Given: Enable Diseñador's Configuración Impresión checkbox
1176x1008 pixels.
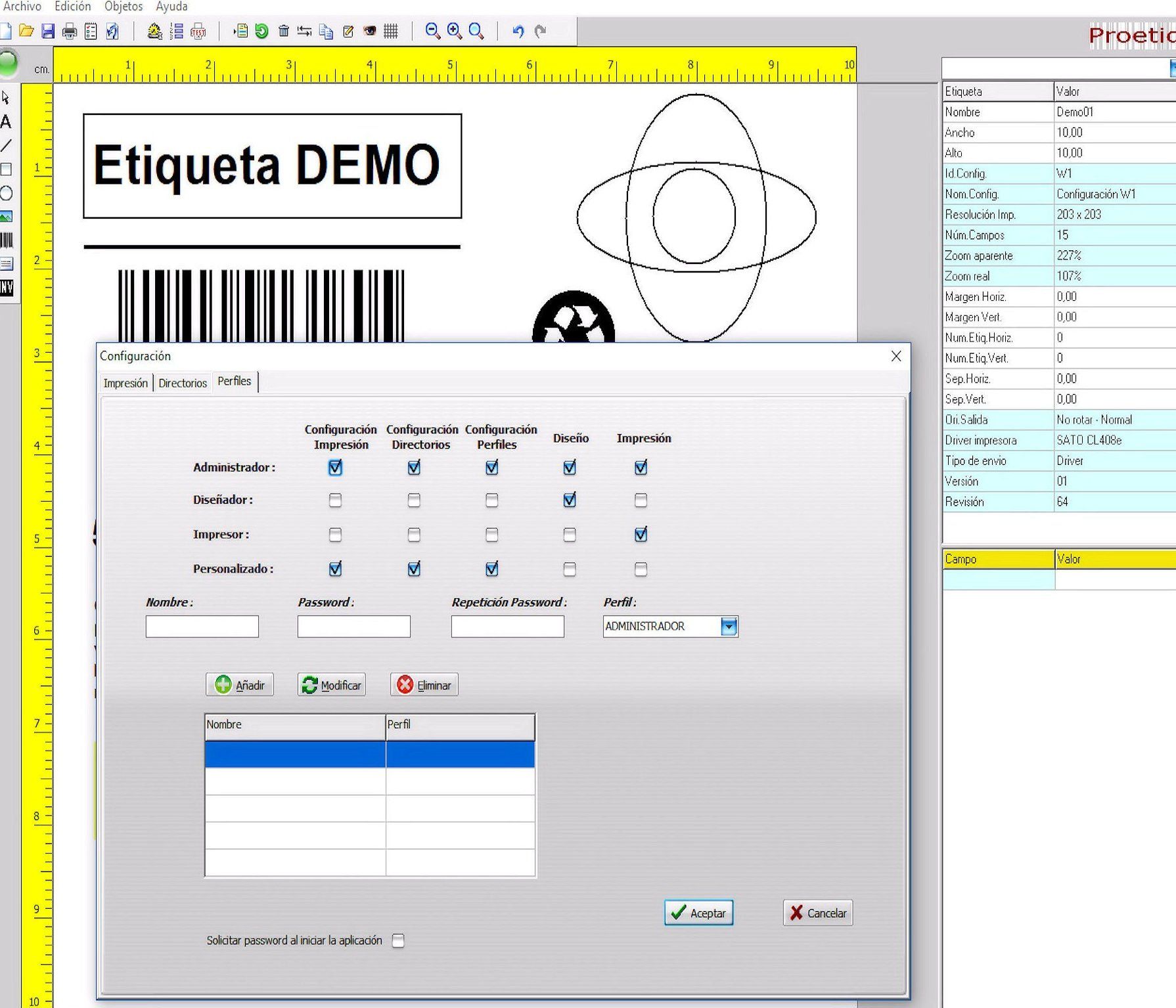Looking at the screenshot, I should [x=335, y=500].
